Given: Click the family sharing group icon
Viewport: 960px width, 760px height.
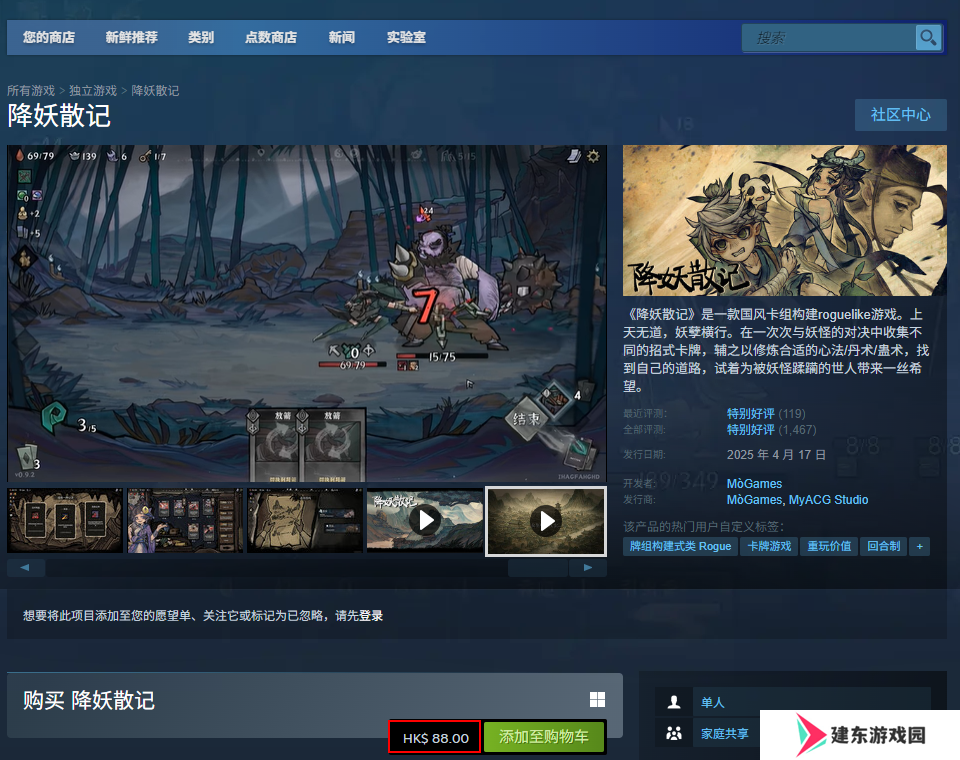Looking at the screenshot, I should [674, 733].
